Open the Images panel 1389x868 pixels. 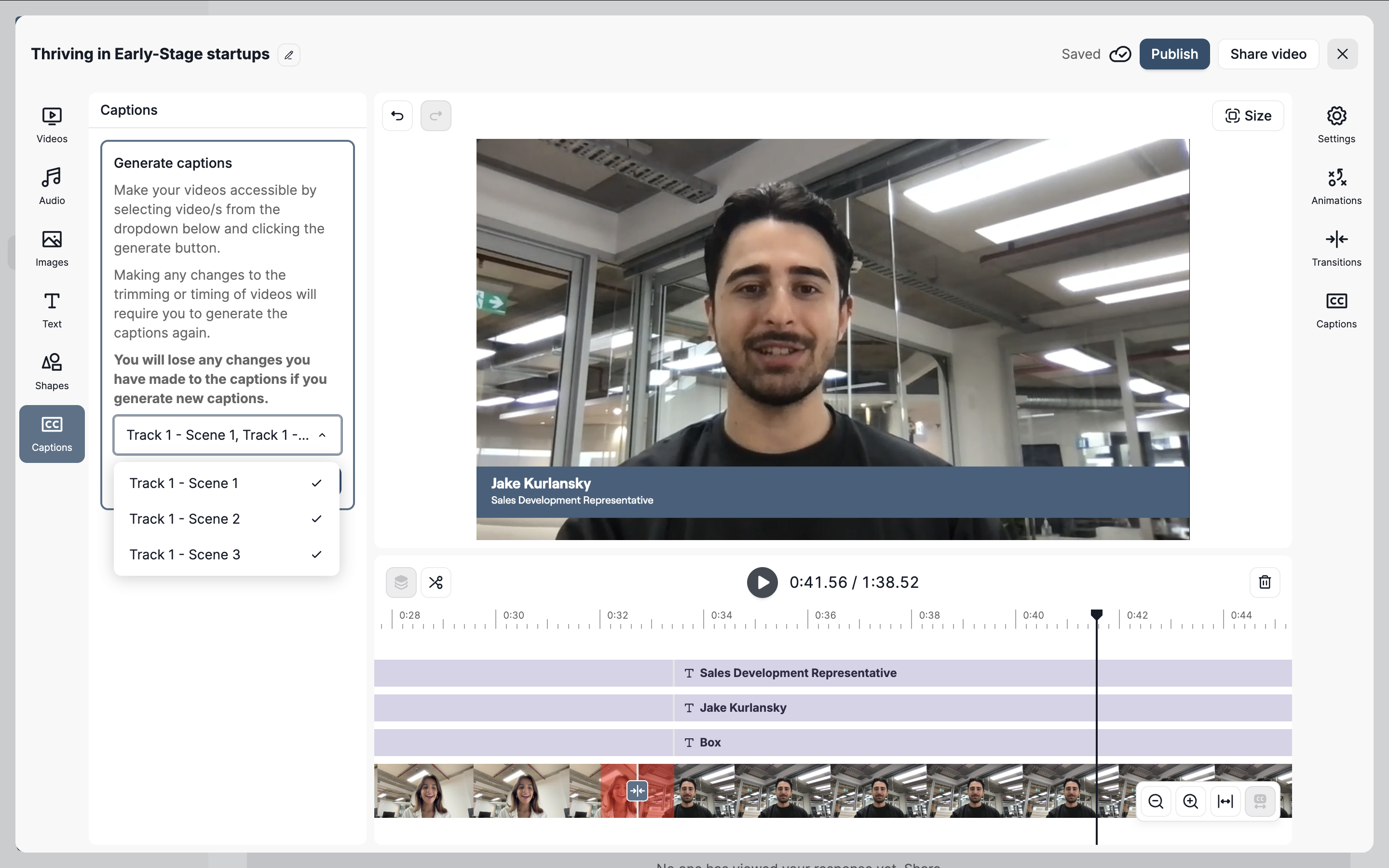[52, 248]
